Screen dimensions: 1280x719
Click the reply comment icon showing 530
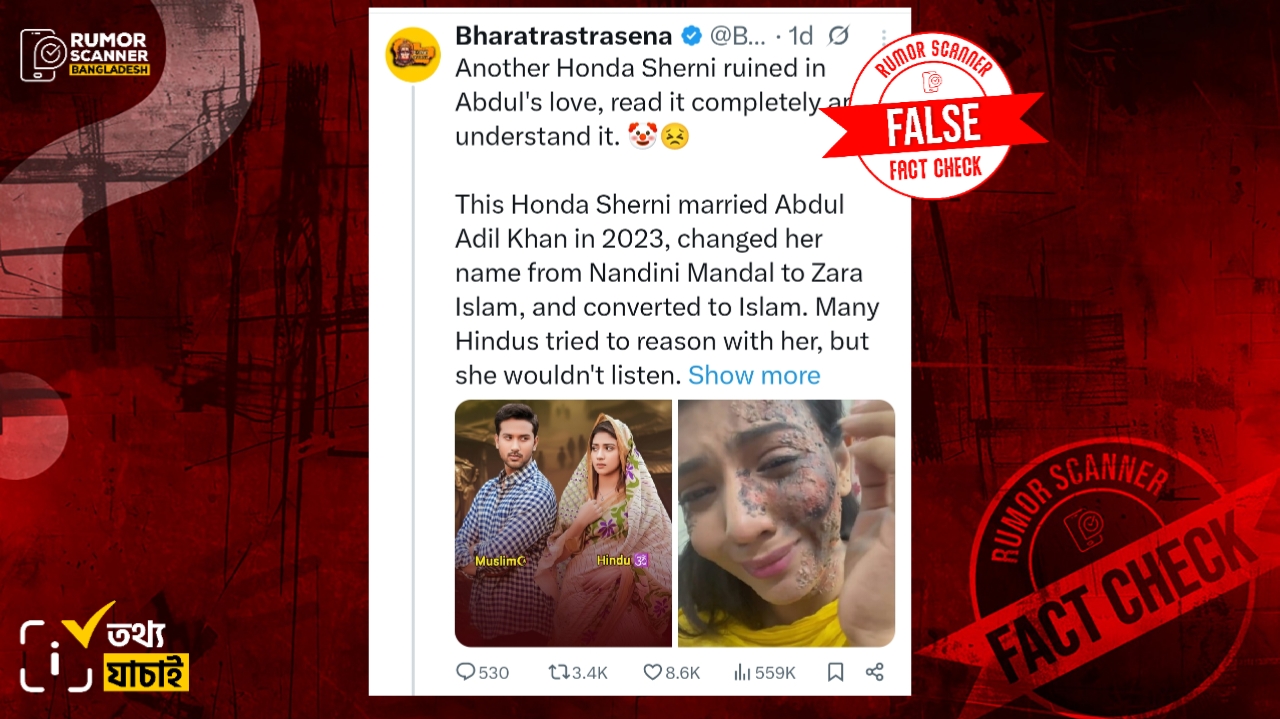(x=466, y=672)
